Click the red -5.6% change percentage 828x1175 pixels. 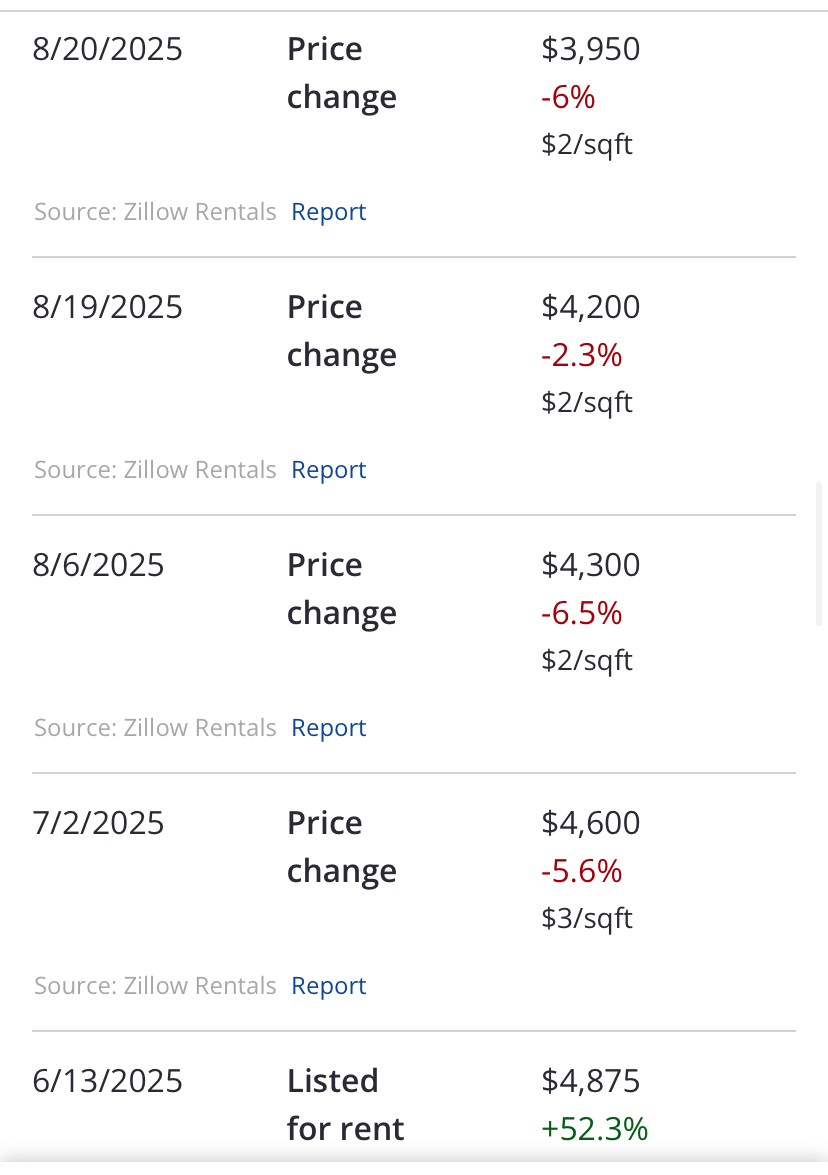click(x=581, y=871)
